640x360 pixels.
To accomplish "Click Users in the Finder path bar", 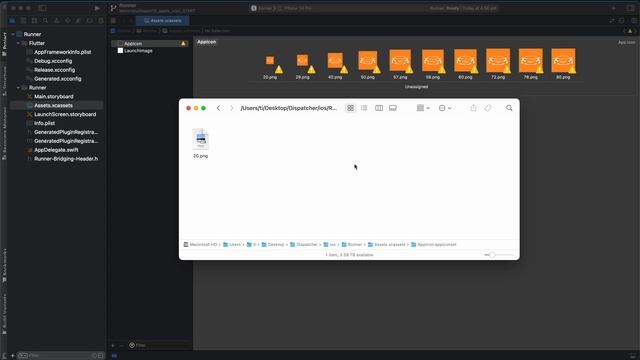I will tap(232, 244).
